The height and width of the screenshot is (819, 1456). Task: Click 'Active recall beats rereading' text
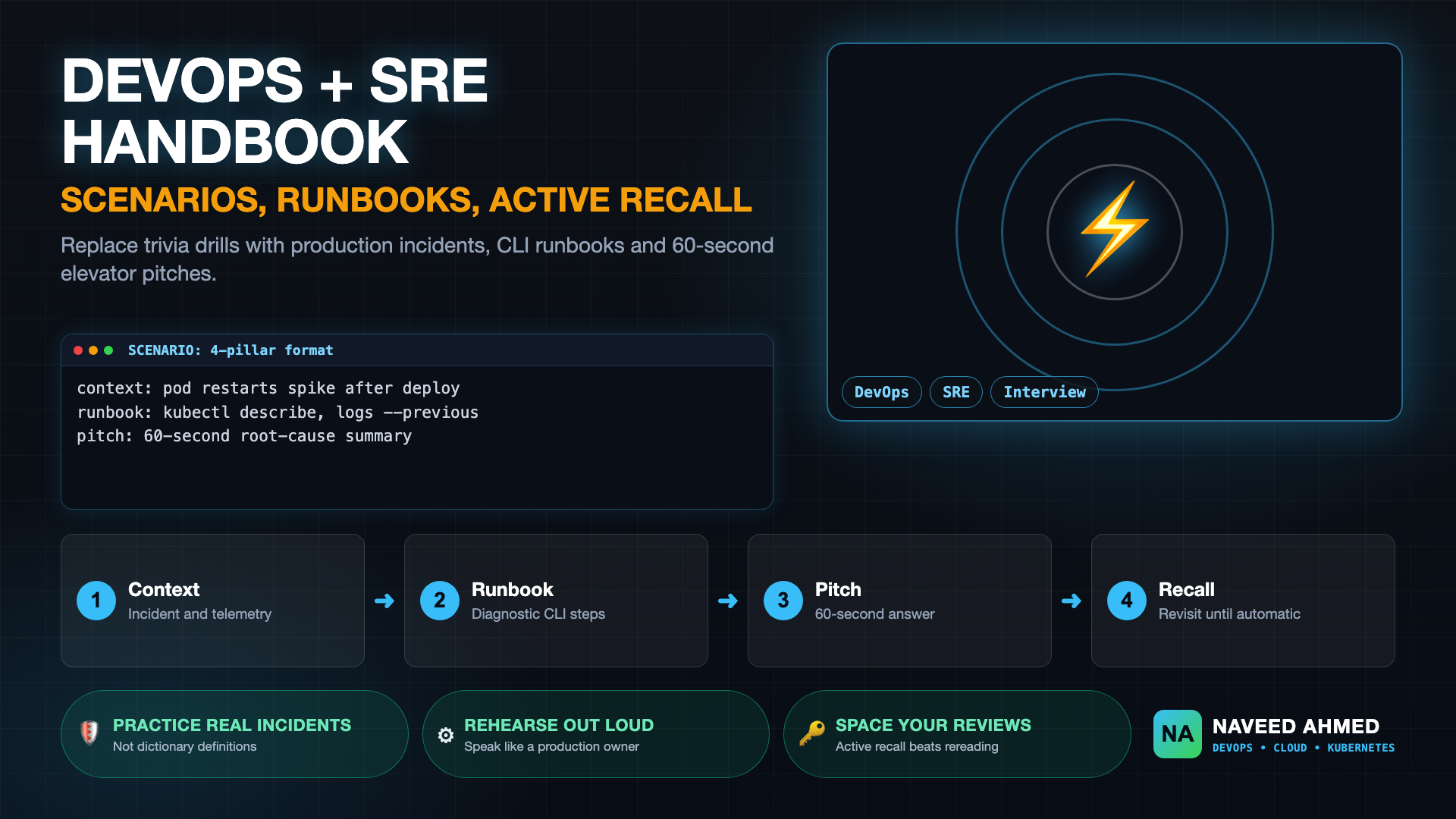pos(917,747)
